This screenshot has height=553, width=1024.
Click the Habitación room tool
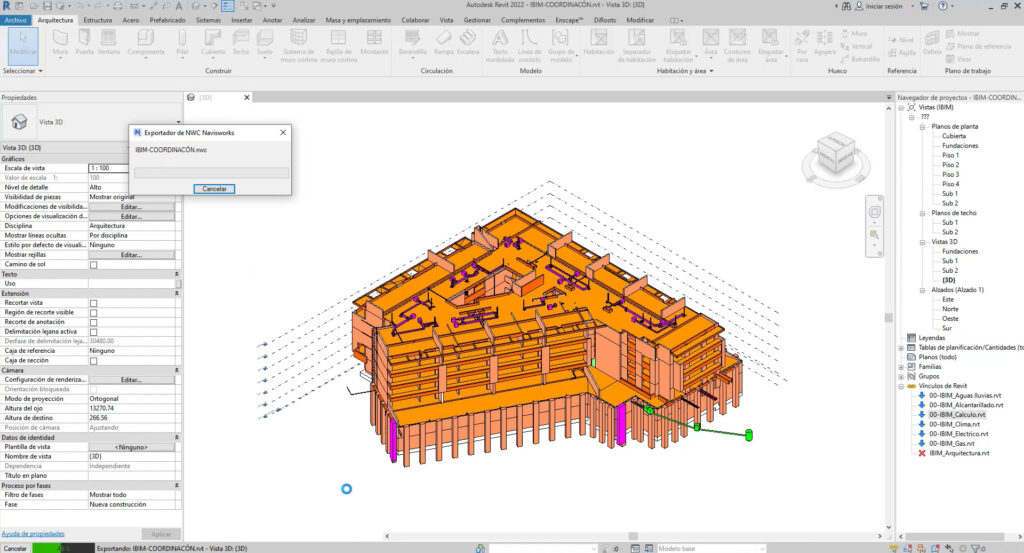598,44
